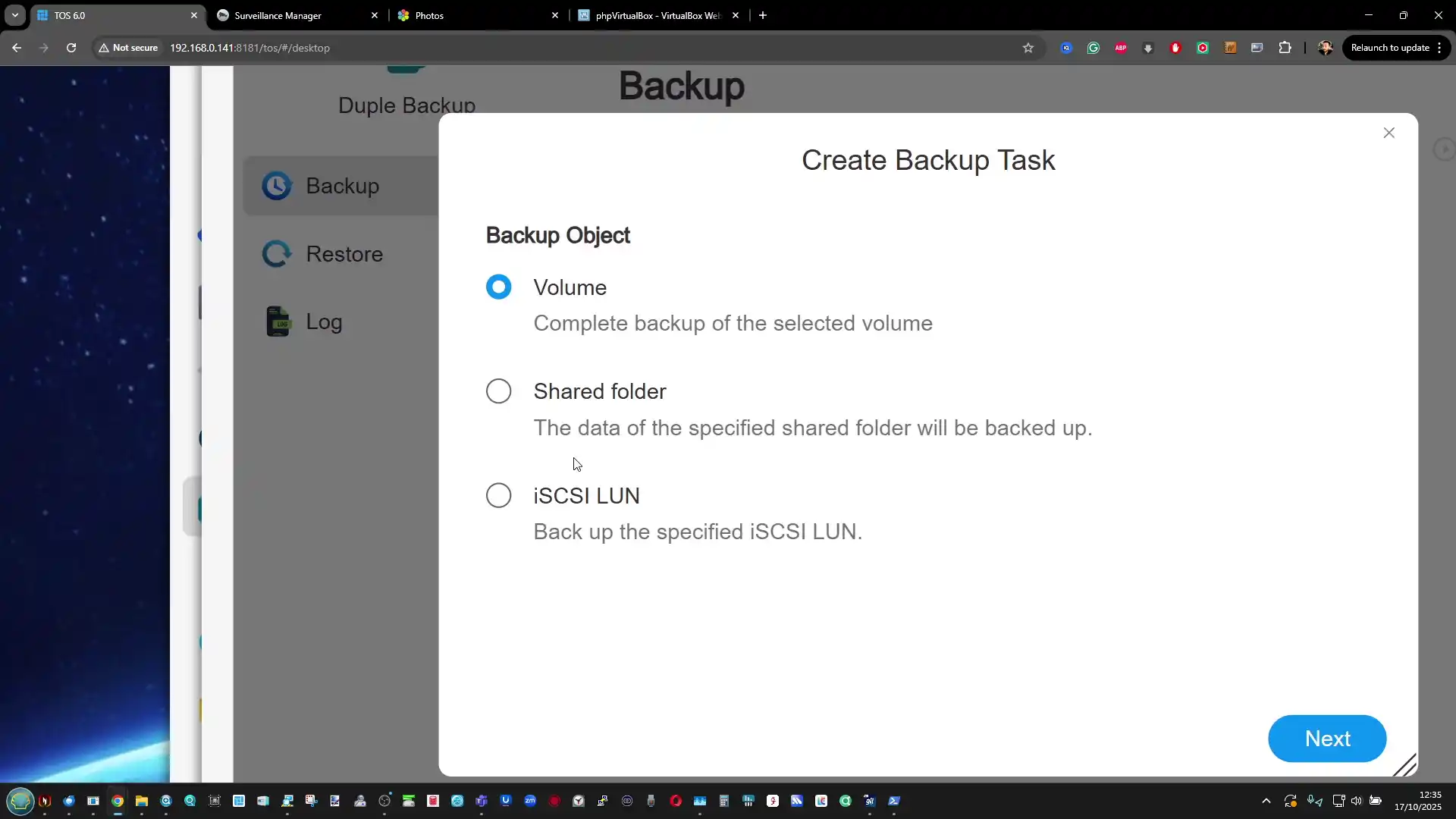This screenshot has height=819, width=1456.
Task: Open the Chrome Extensions puzzle icon
Action: 1285,48
